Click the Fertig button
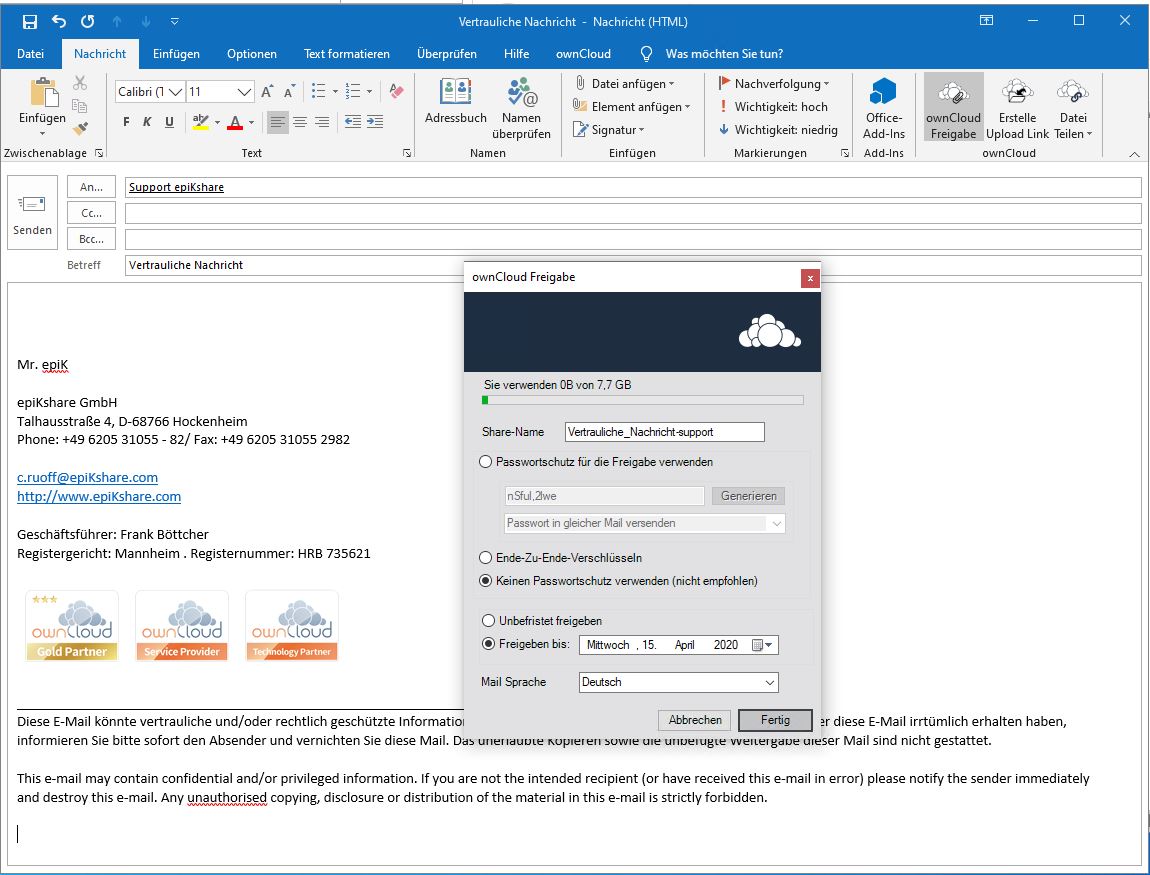 click(775, 720)
